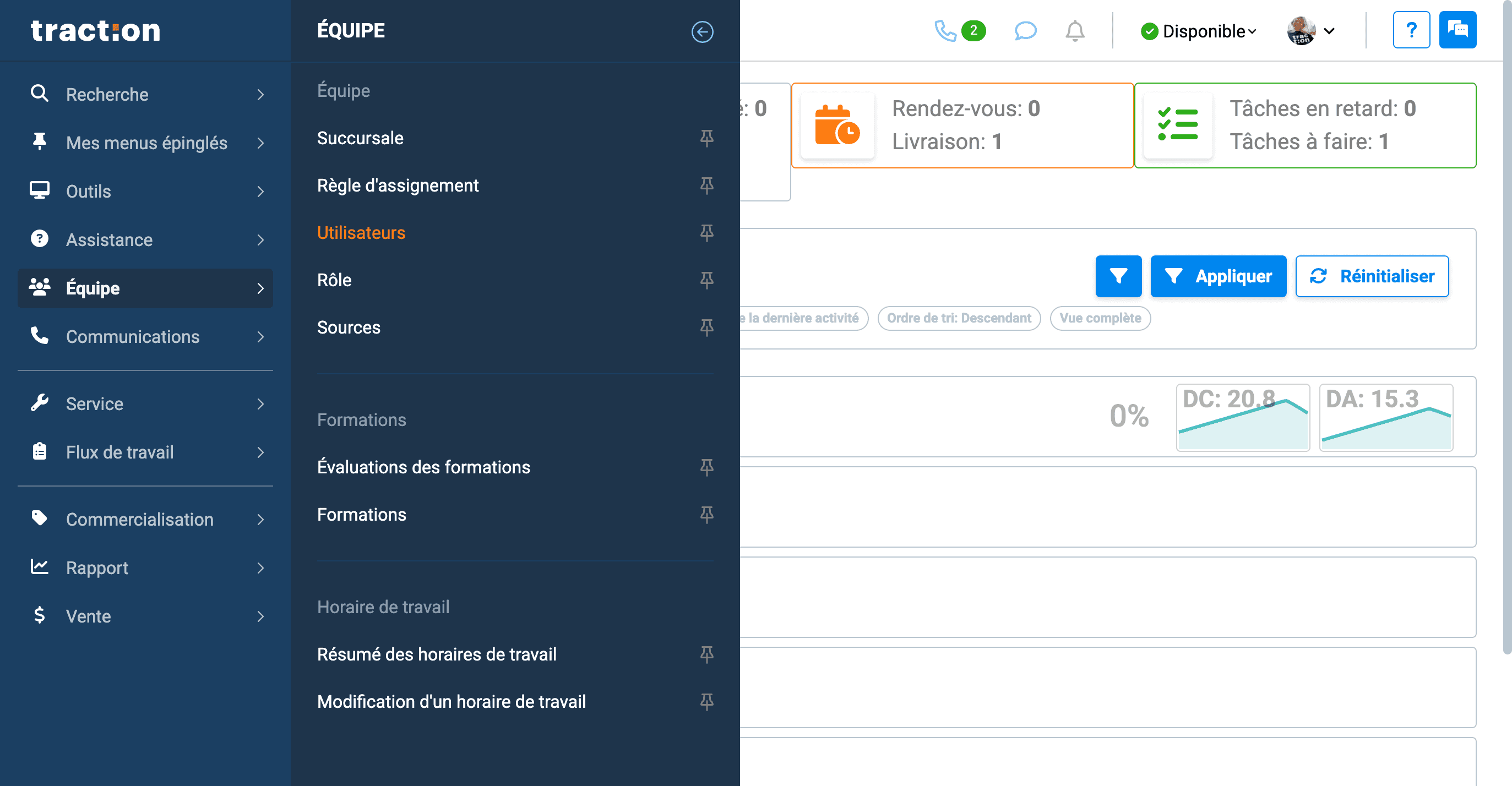Select the Équipe sidebar item

click(x=145, y=288)
